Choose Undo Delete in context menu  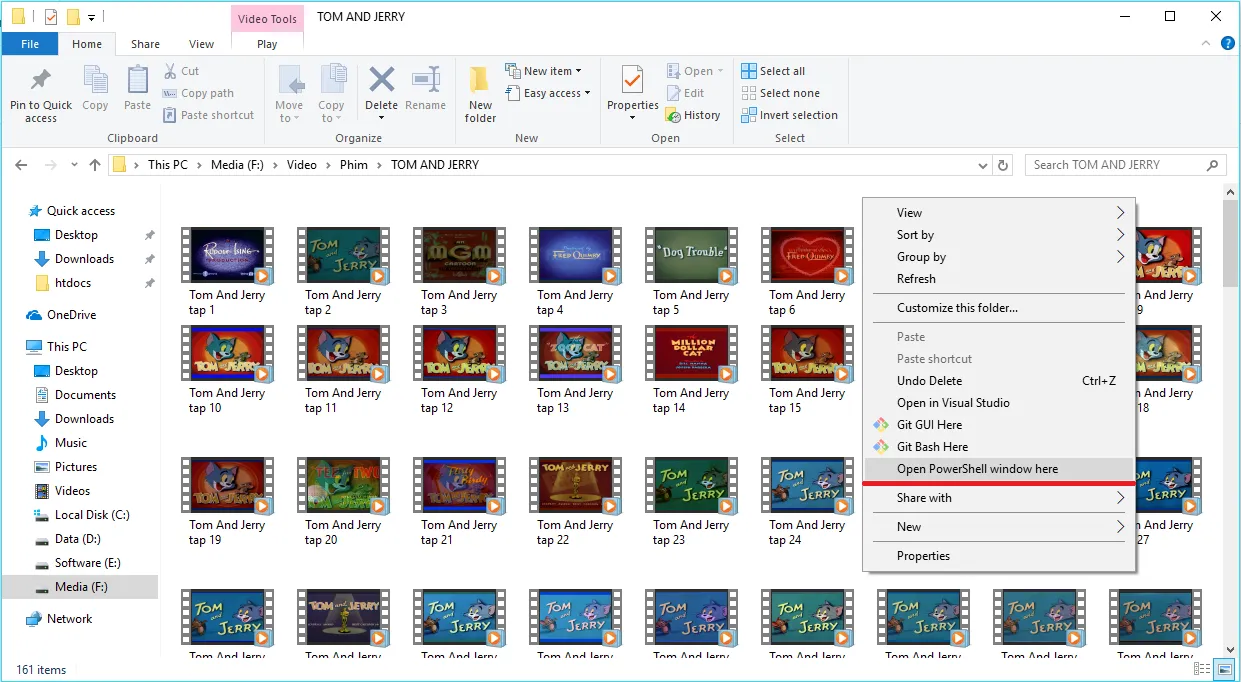pyautogui.click(x=999, y=381)
